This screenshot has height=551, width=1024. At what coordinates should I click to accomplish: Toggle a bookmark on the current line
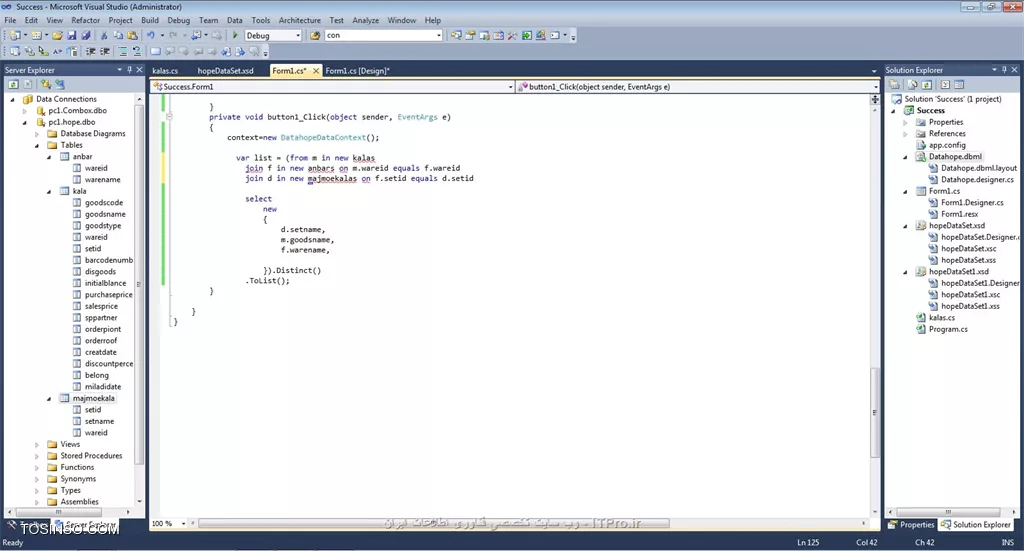click(155, 51)
